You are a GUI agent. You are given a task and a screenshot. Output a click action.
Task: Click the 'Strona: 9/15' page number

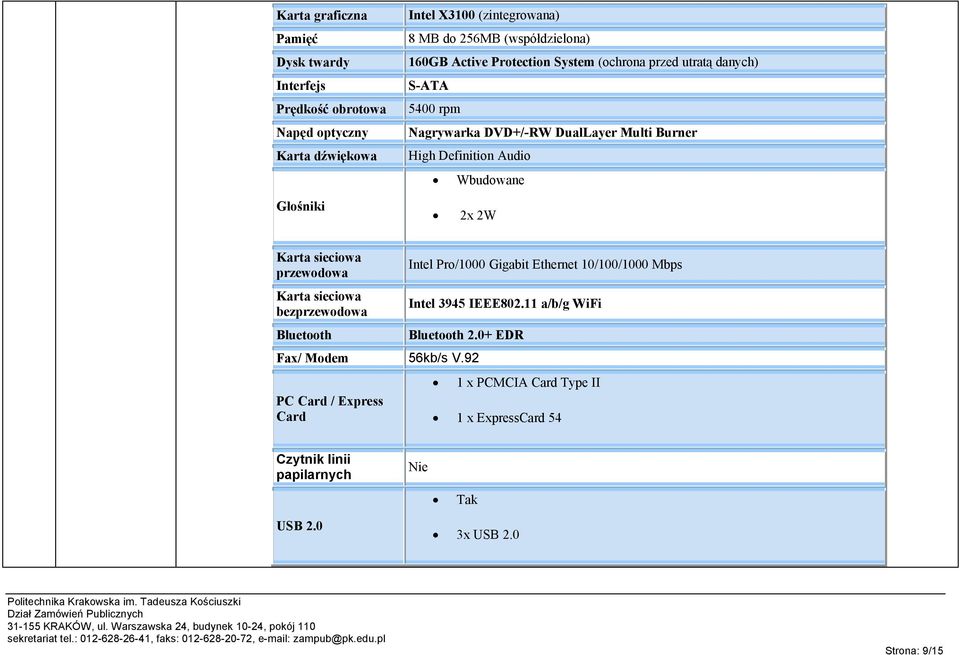pyautogui.click(x=914, y=650)
